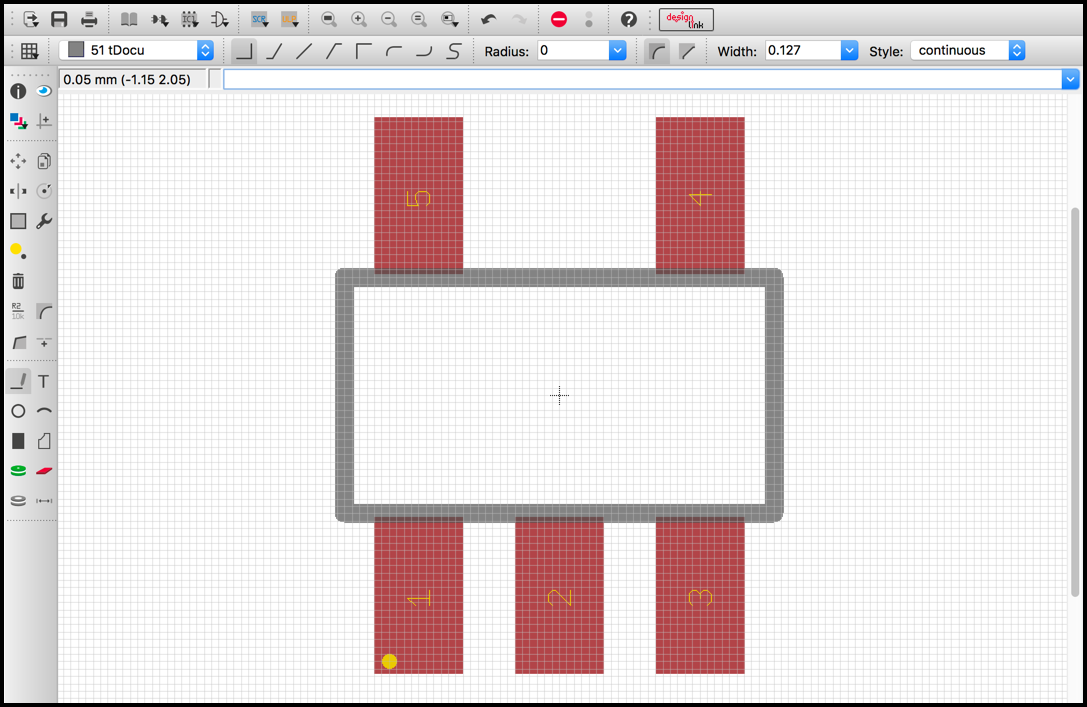Select the Line draw tool

point(18,381)
